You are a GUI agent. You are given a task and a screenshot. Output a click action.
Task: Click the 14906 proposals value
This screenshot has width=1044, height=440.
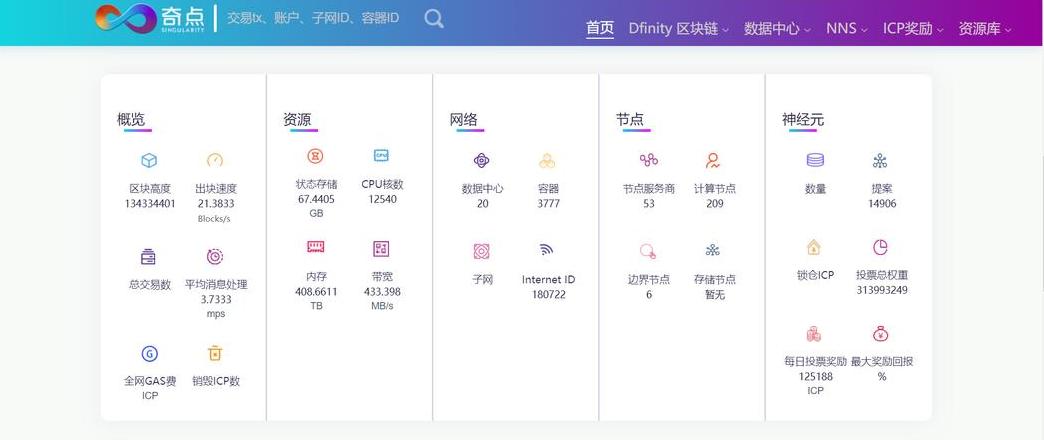click(x=882, y=204)
